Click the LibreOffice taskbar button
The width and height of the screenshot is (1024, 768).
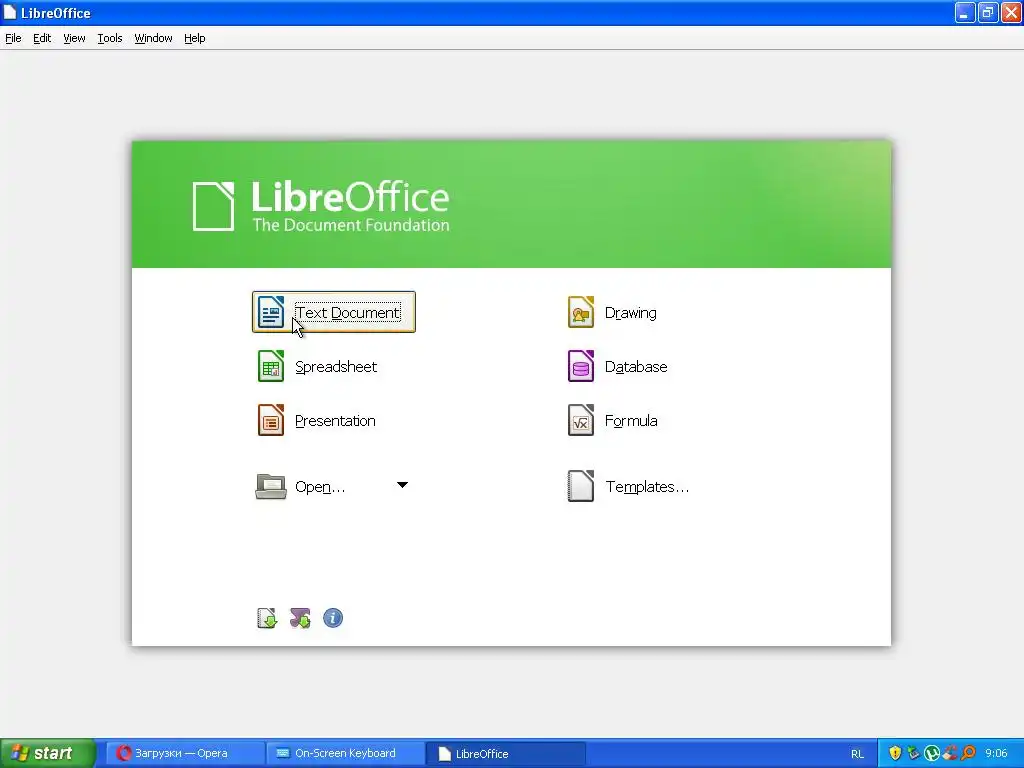click(x=505, y=753)
